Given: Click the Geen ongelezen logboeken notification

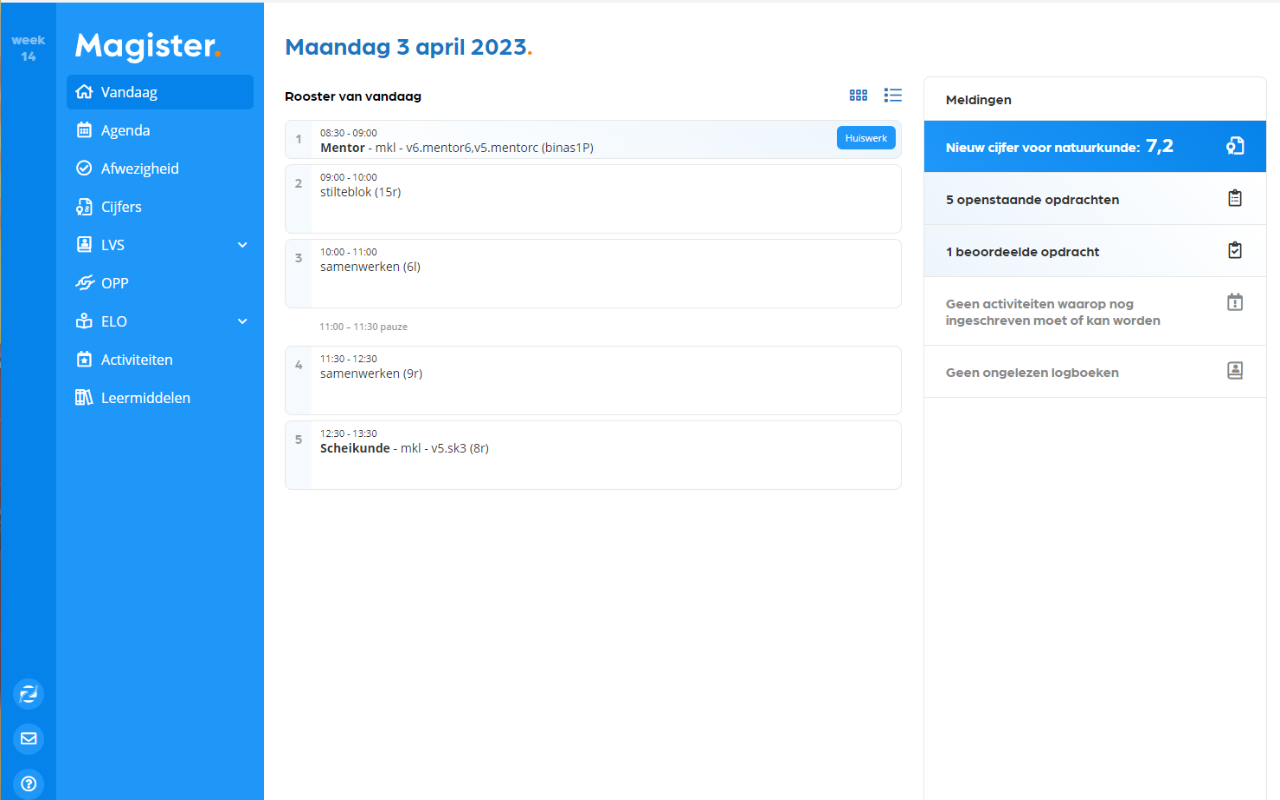Looking at the screenshot, I should click(x=1095, y=372).
